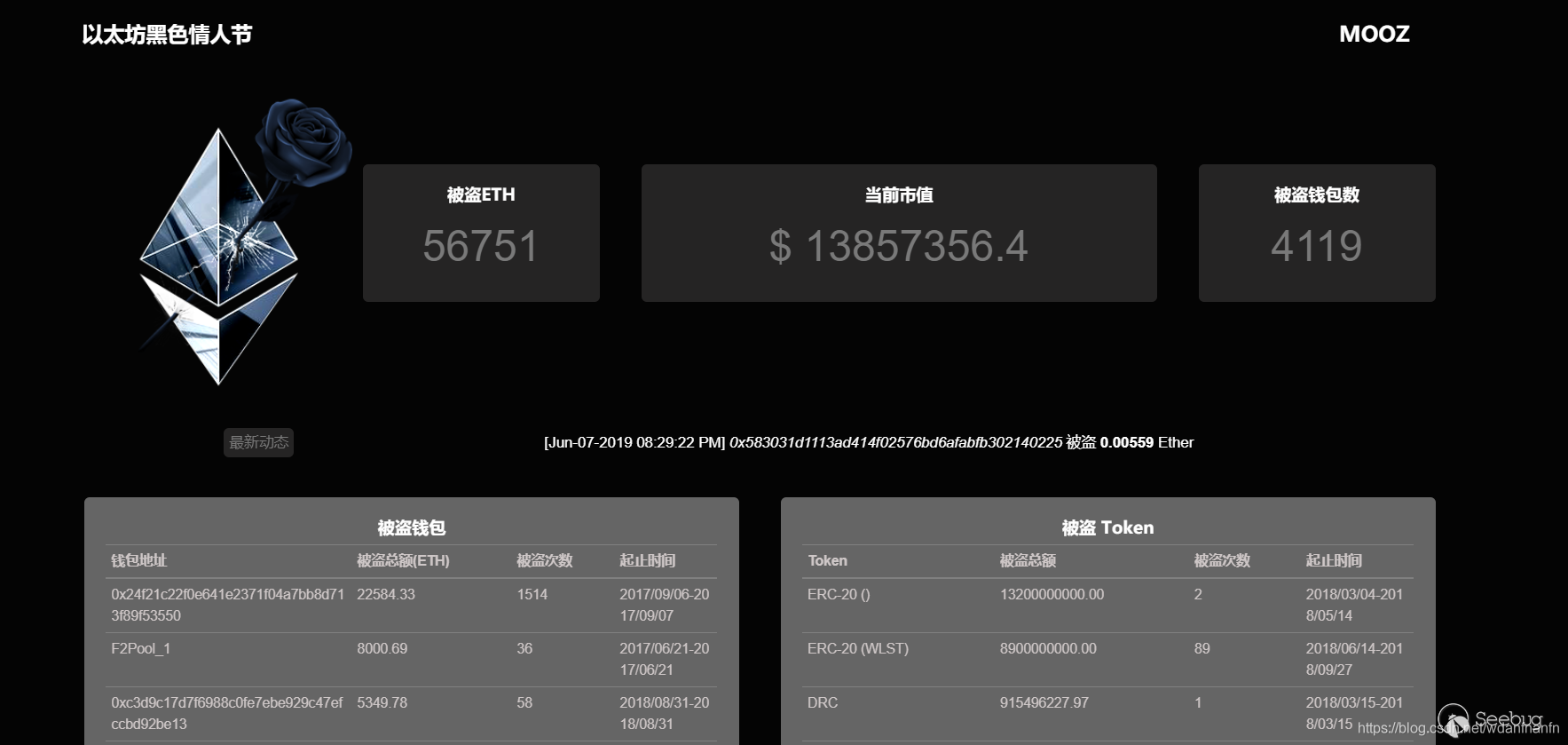Click 起止时间 header in wallet table
The image size is (1568, 745).
point(648,560)
